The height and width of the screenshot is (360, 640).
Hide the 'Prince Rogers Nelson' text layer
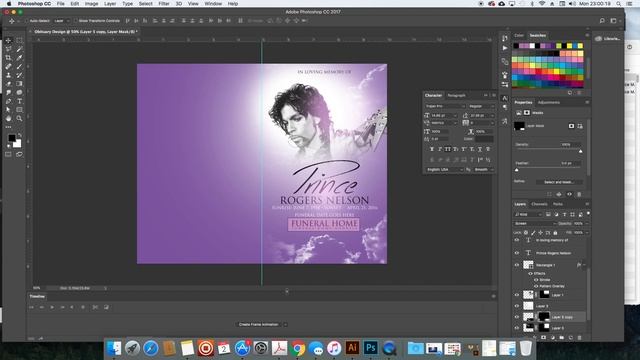coord(517,253)
